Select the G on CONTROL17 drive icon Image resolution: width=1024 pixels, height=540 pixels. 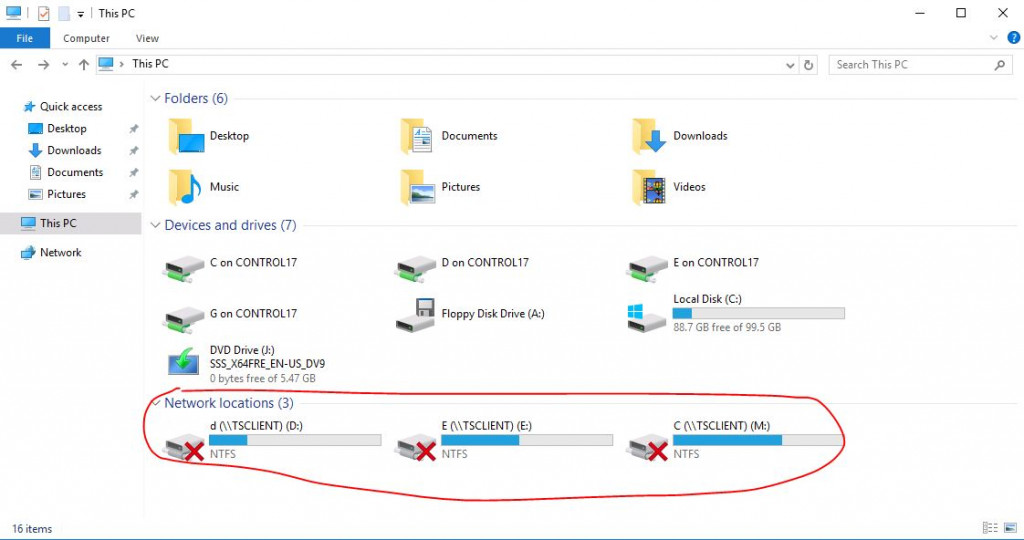pos(184,319)
